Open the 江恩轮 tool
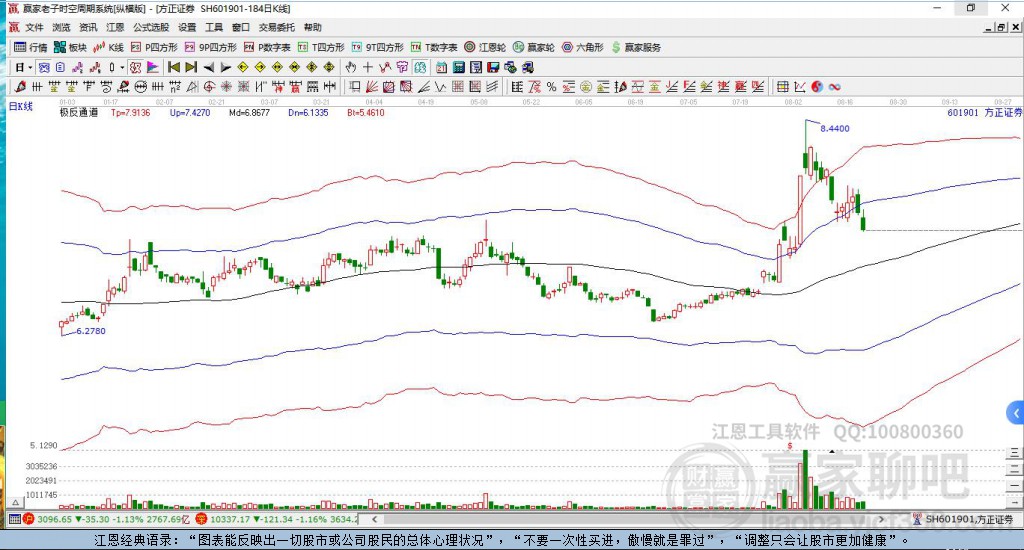Screen dimensions: 1024x550 point(485,47)
